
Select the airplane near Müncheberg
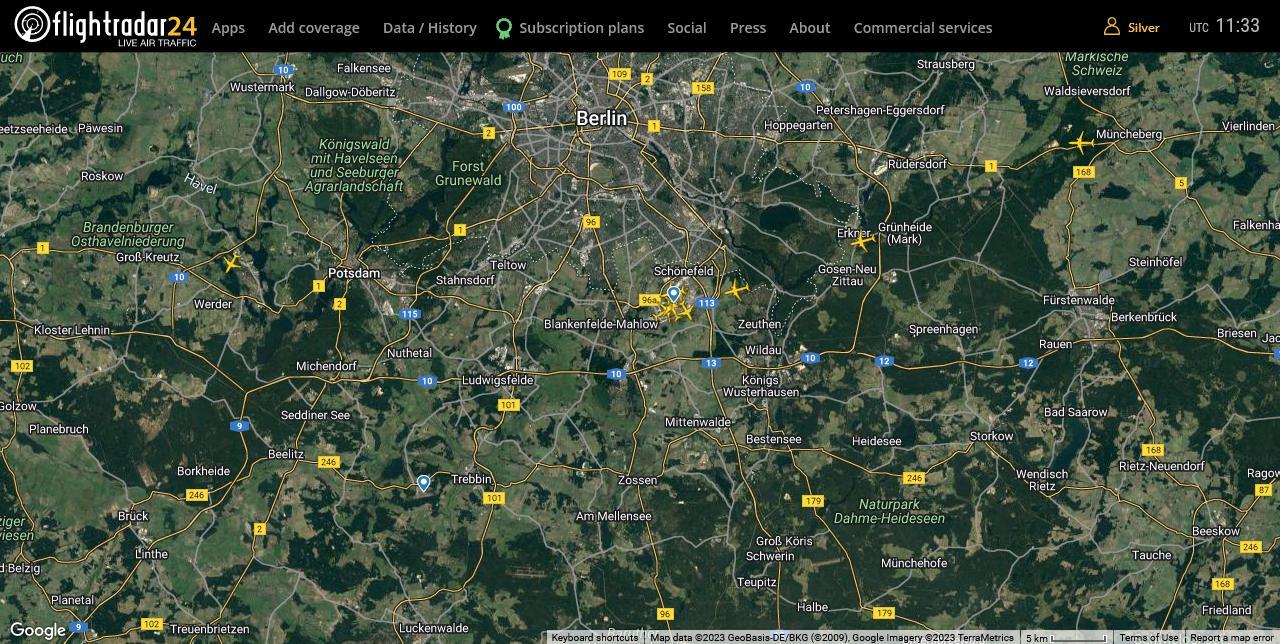(x=1081, y=143)
